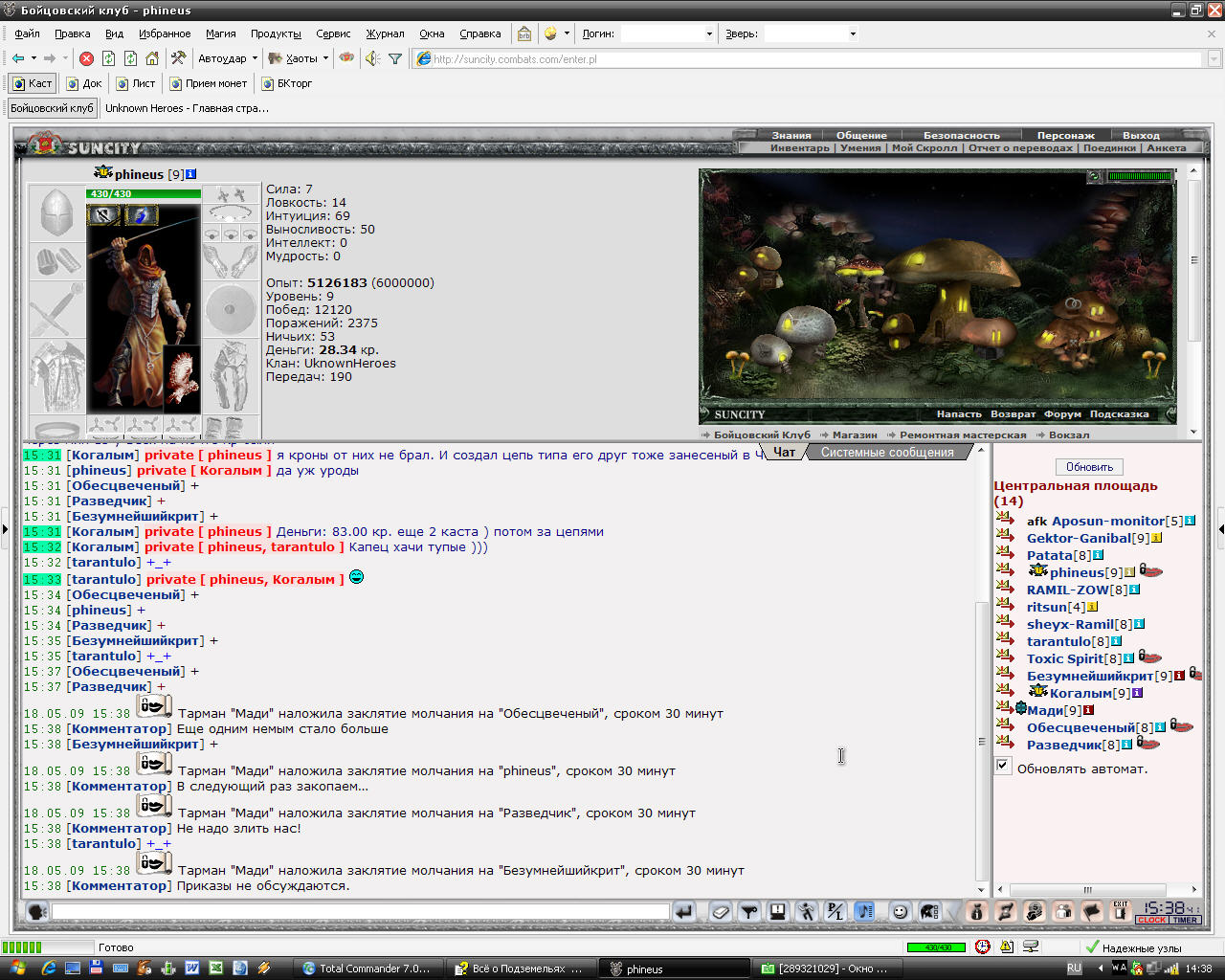The height and width of the screenshot is (980, 1225).
Task: Open the Магия menu
Action: click(x=220, y=33)
